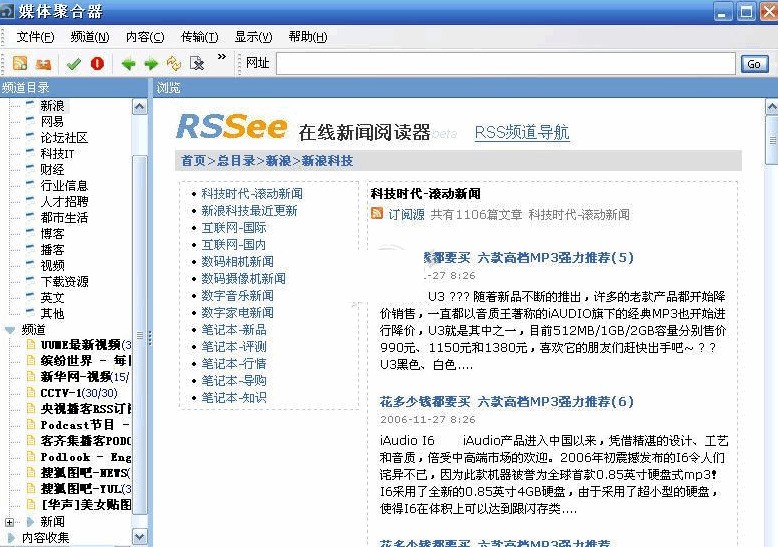The height and width of the screenshot is (547, 778).
Task: Show more toolbar buttons chevron
Action: [221, 57]
